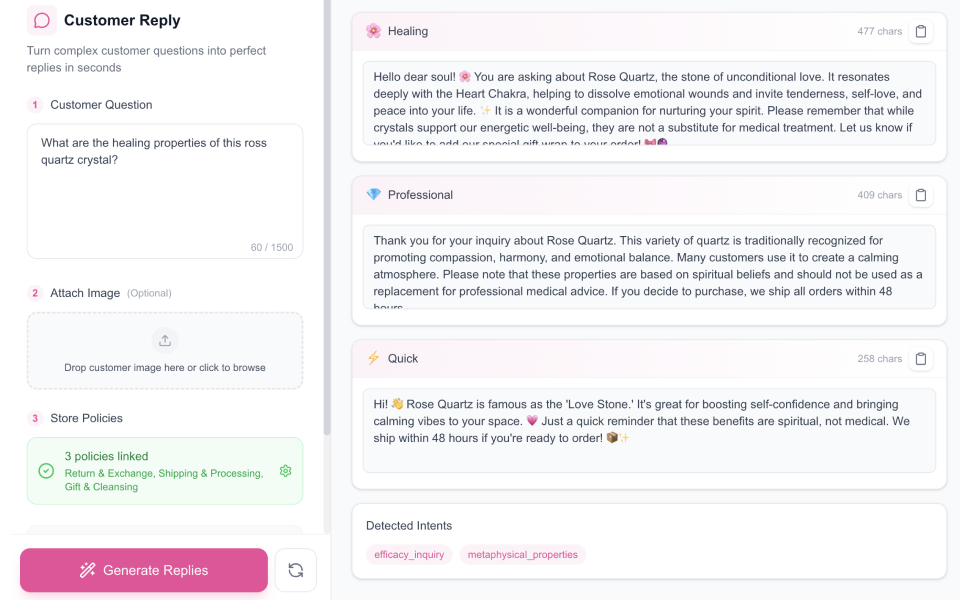Copy the Quick reply to clipboard
Screen dimensions: 960x600
921,359
